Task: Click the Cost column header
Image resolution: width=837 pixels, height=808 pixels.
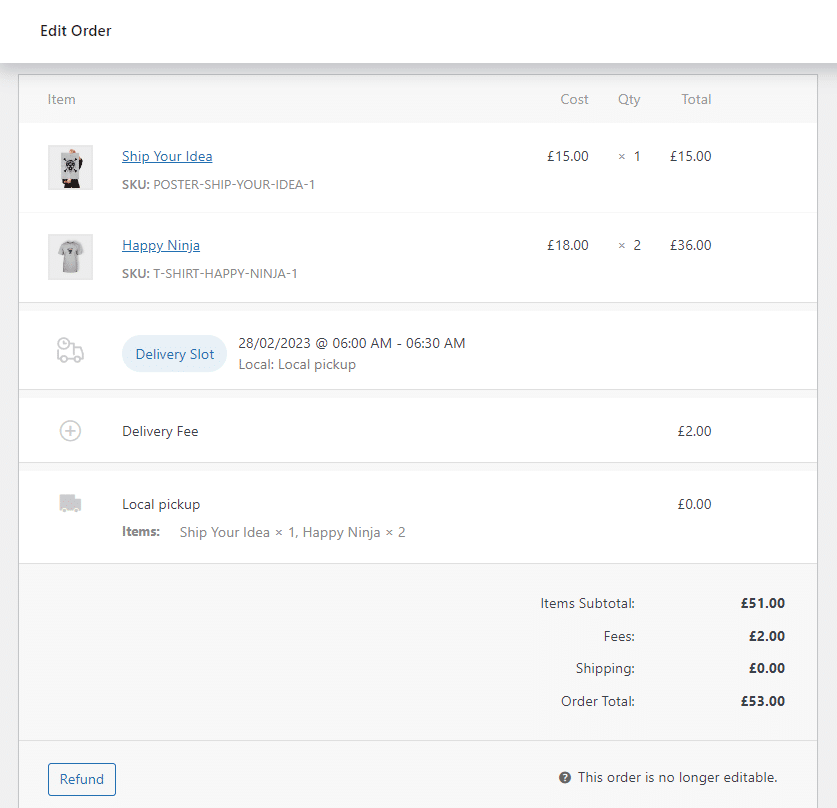Action: coord(574,99)
